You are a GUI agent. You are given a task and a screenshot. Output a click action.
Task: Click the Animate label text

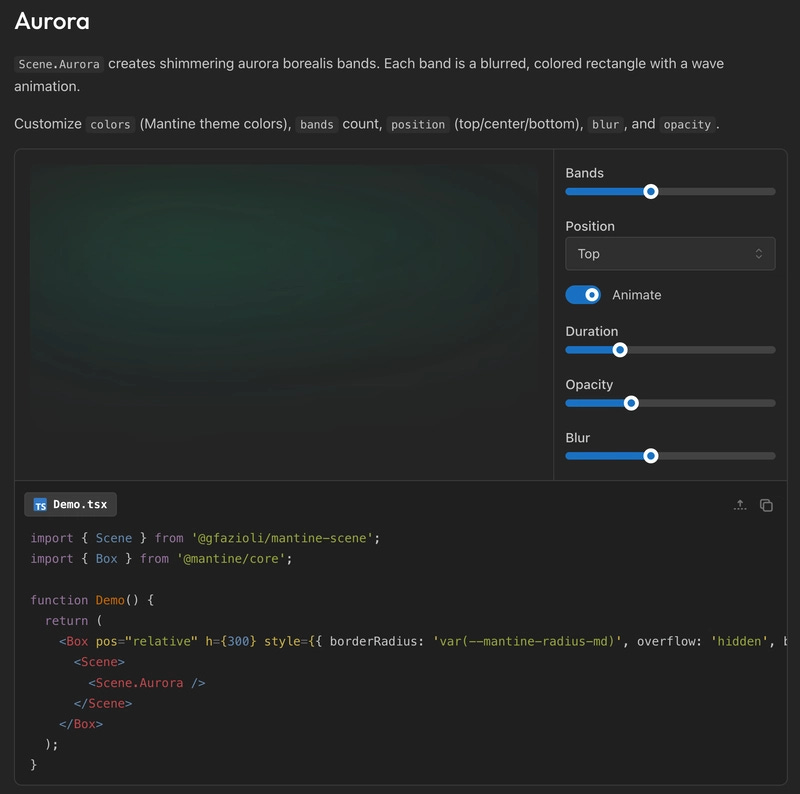(x=636, y=295)
